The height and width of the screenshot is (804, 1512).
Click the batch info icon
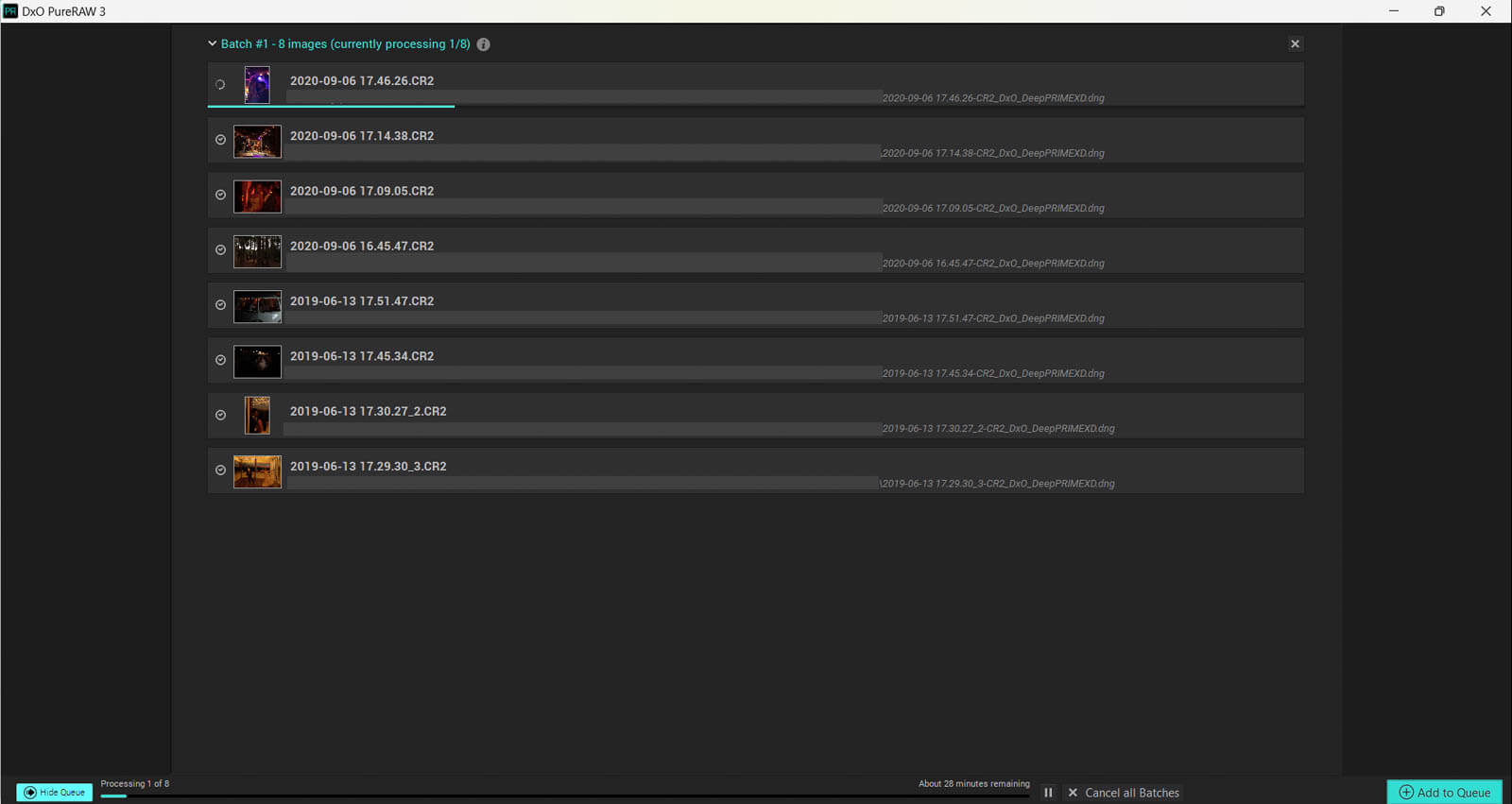click(483, 44)
